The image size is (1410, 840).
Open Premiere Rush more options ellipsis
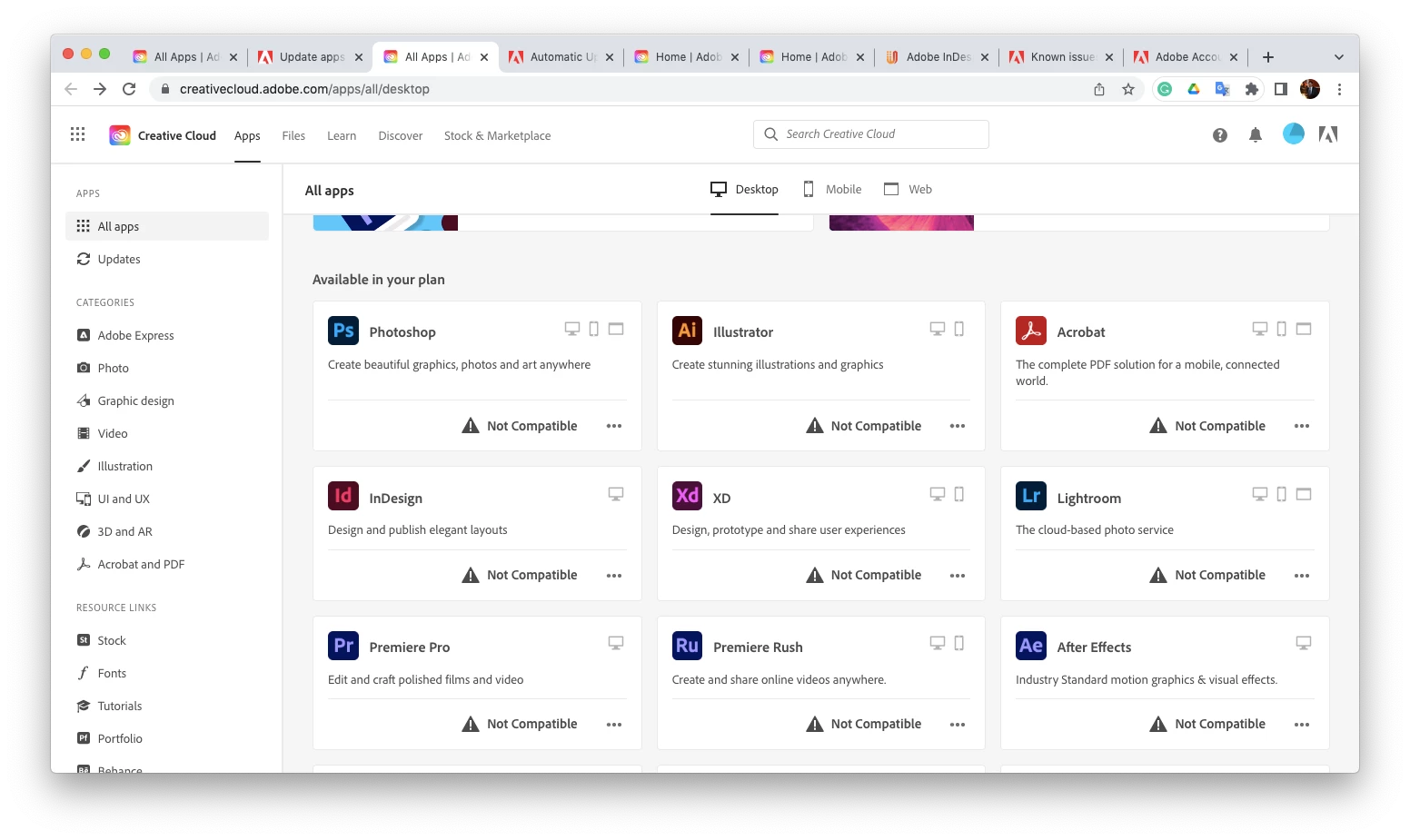[958, 725]
